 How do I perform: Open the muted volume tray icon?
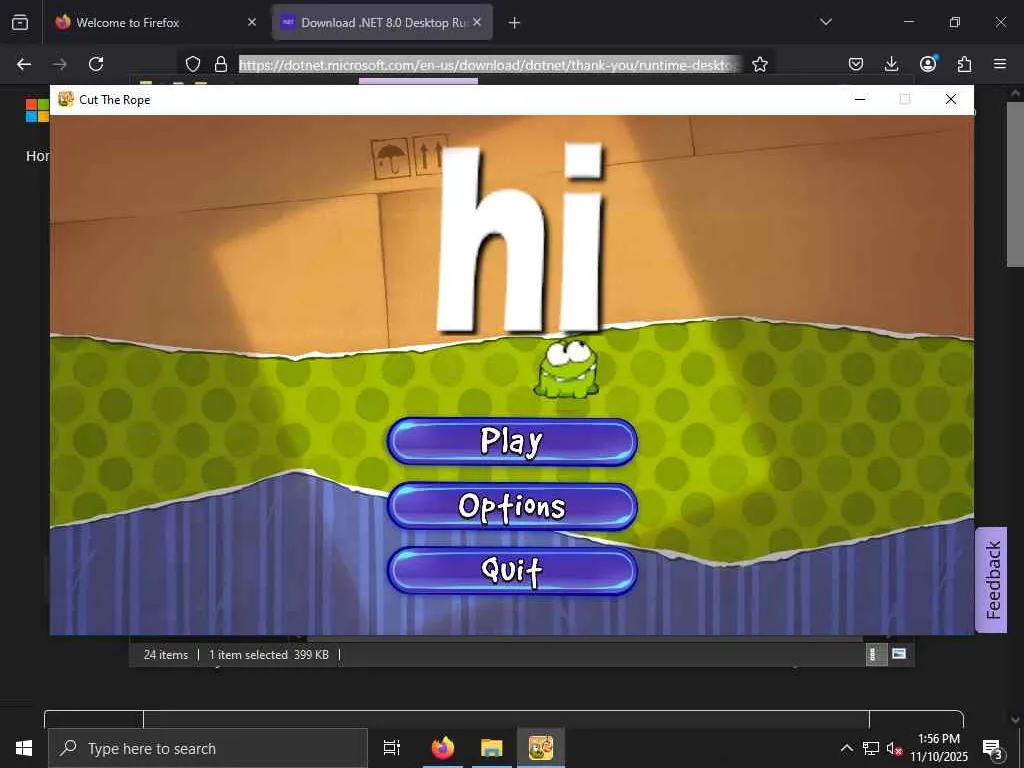click(894, 748)
